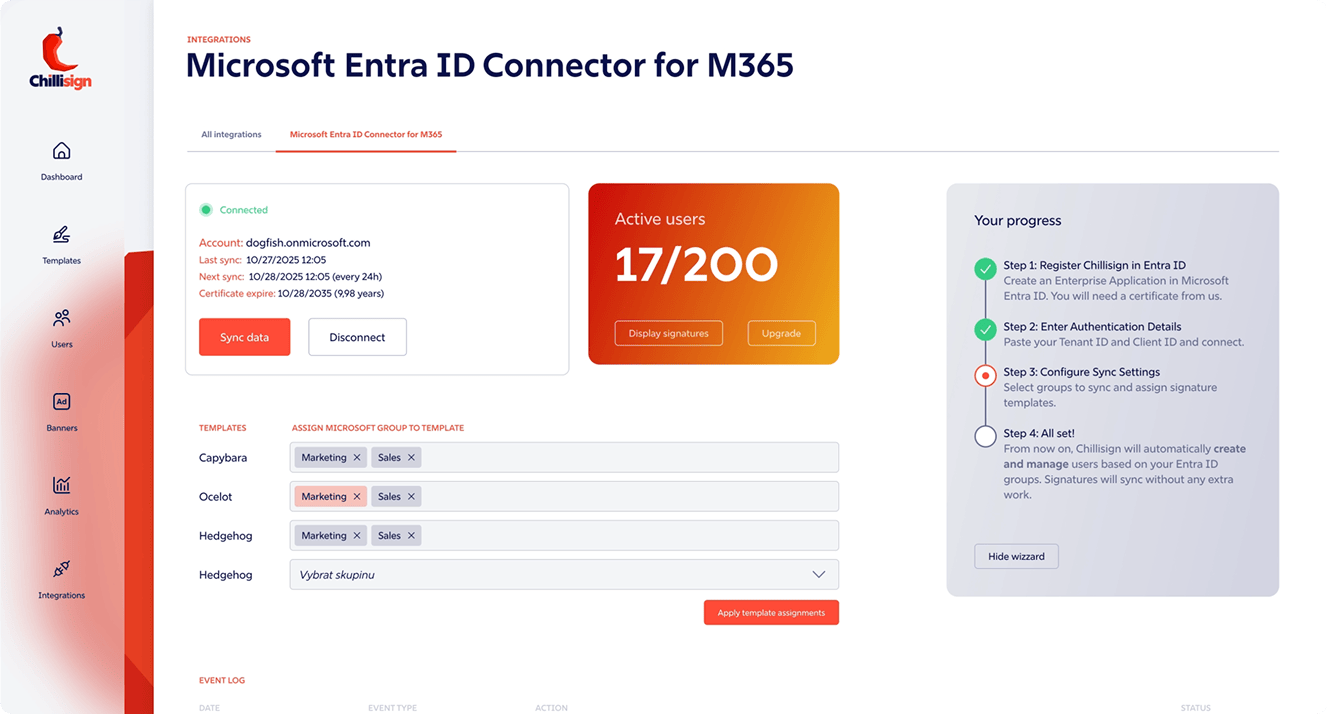This screenshot has width=1328, height=714.
Task: Switch to All integrations tab
Action: pyautogui.click(x=231, y=134)
